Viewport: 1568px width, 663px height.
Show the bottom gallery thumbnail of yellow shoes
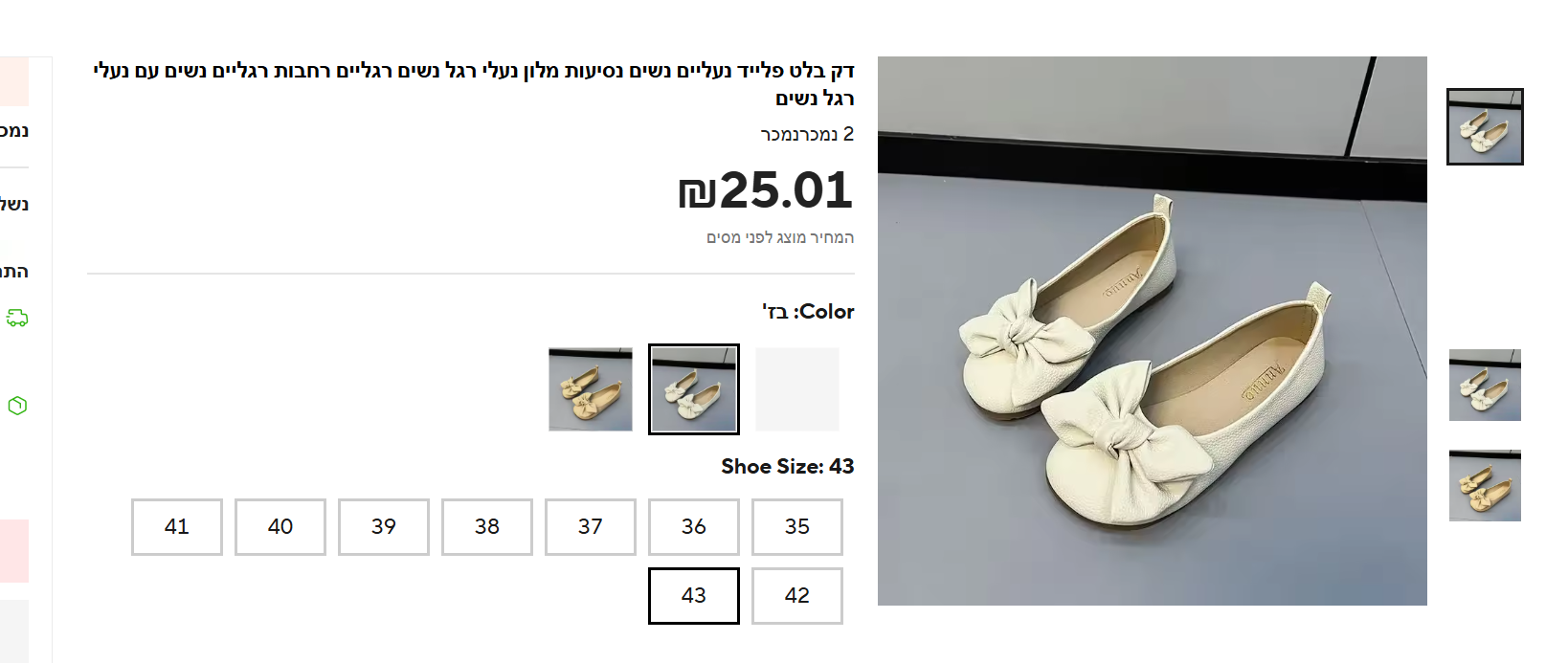click(1484, 486)
